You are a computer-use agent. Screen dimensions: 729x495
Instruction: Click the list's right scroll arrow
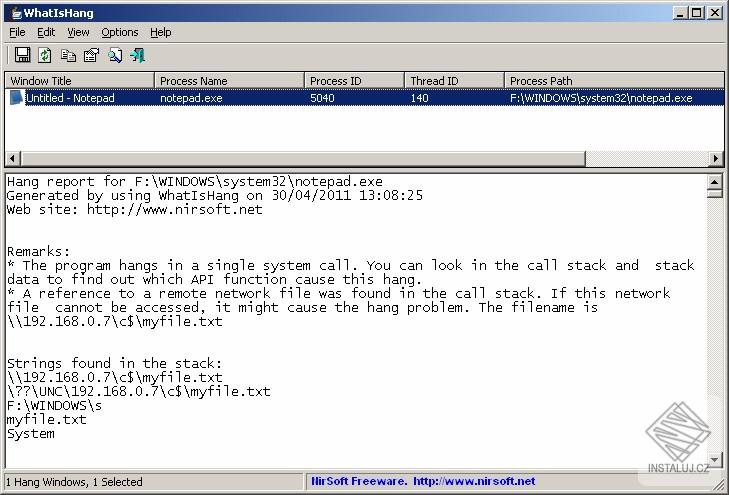[x=716, y=158]
